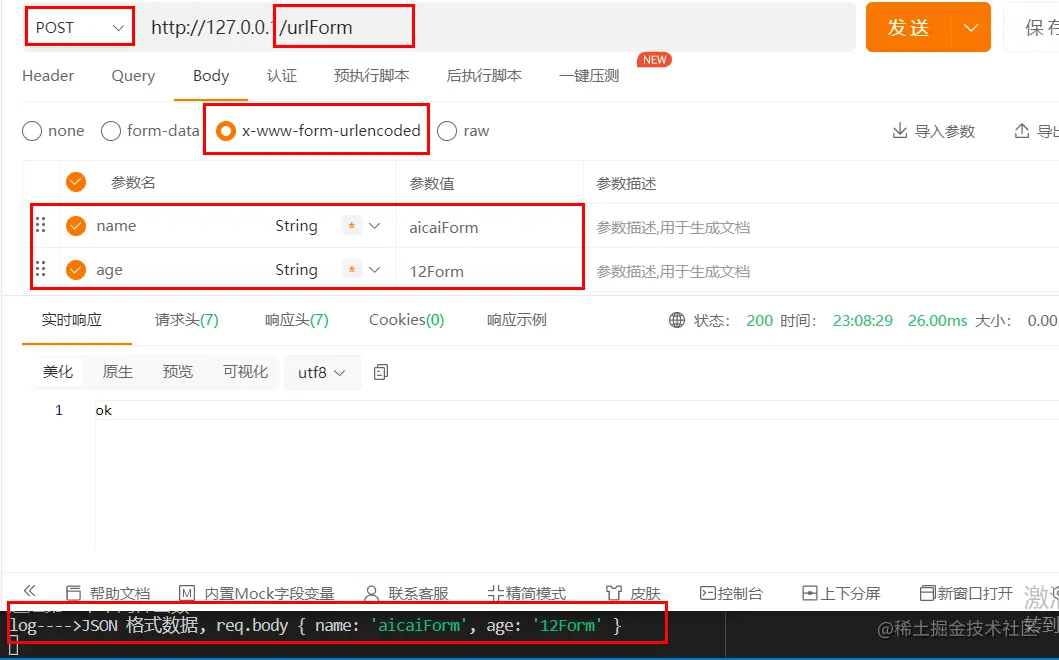Open the 控制台 console

pyautogui.click(x=731, y=593)
